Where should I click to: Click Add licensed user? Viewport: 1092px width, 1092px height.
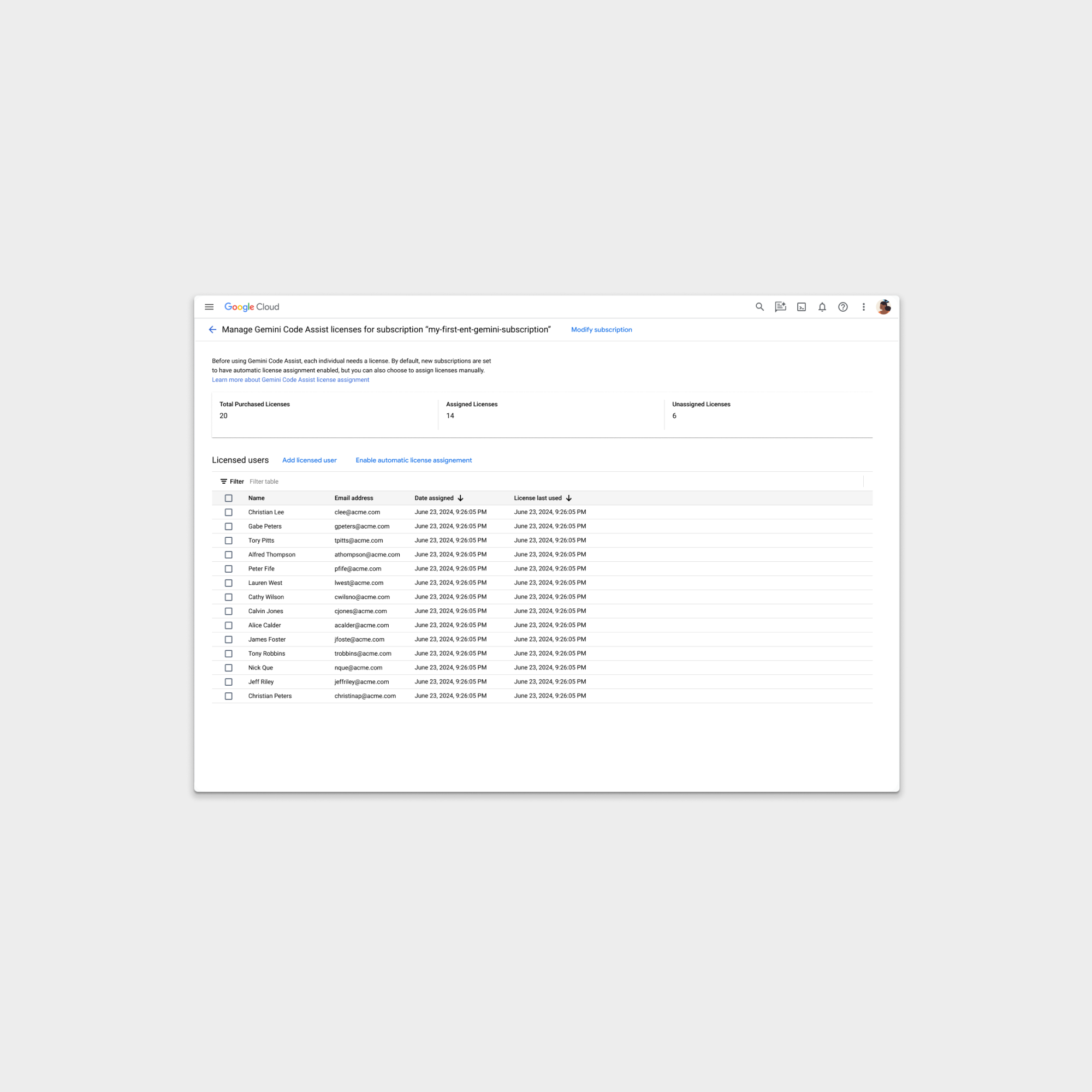(309, 460)
